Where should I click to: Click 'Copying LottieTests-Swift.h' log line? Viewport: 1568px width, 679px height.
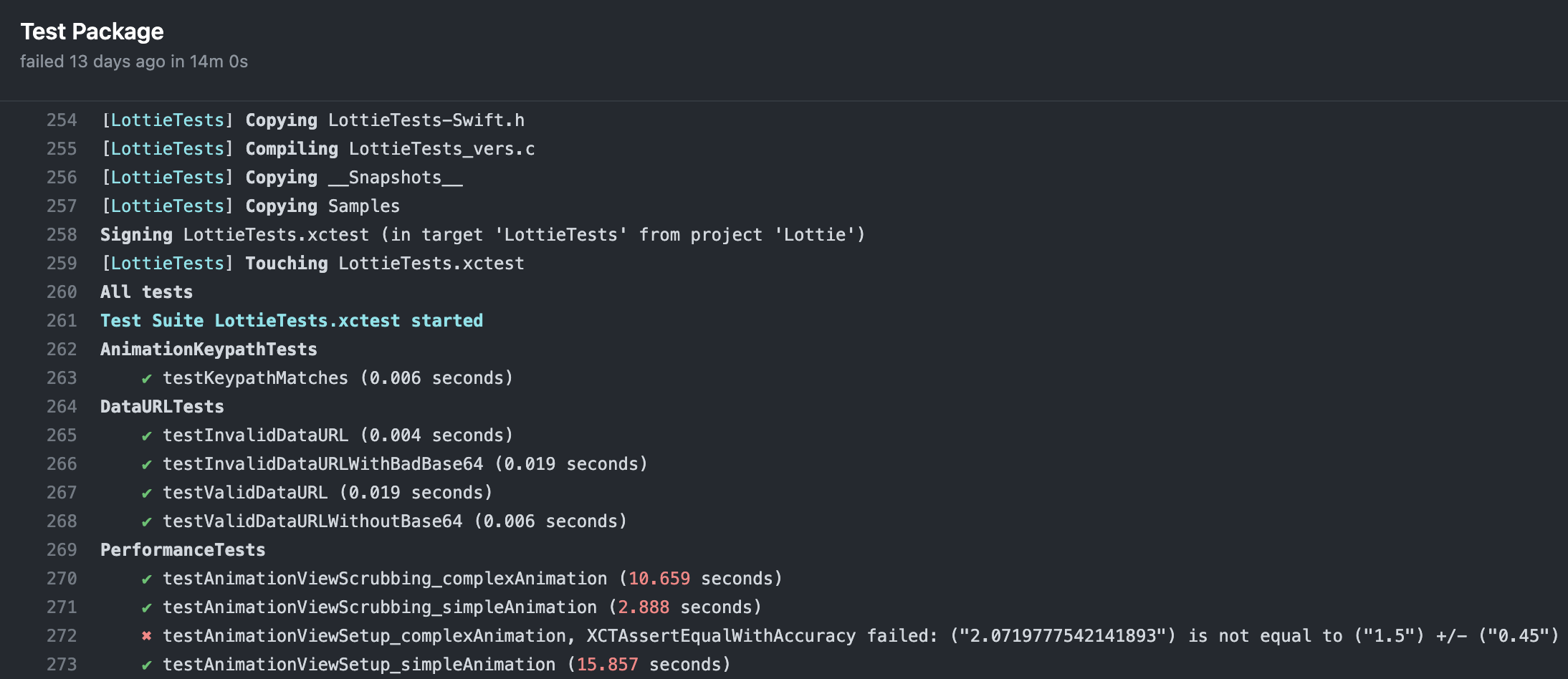tap(312, 120)
